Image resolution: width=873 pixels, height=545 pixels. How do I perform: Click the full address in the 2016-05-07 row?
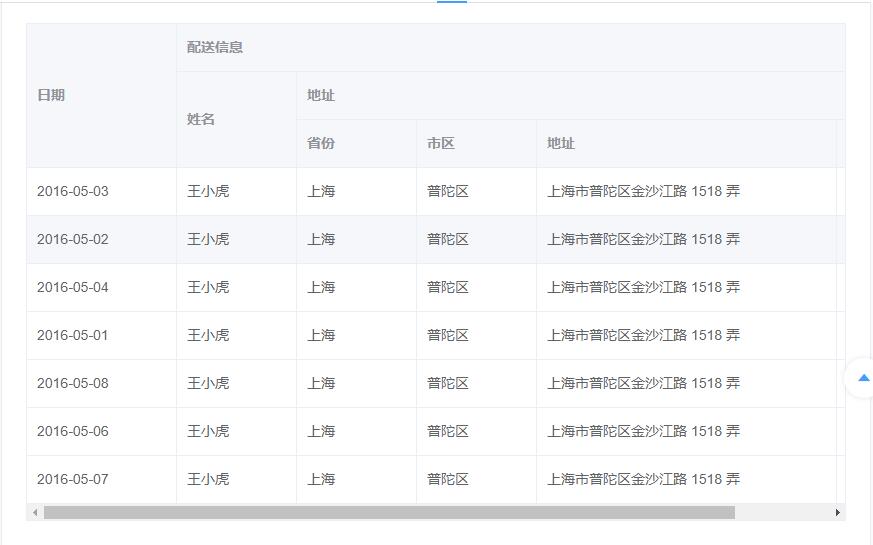644,479
